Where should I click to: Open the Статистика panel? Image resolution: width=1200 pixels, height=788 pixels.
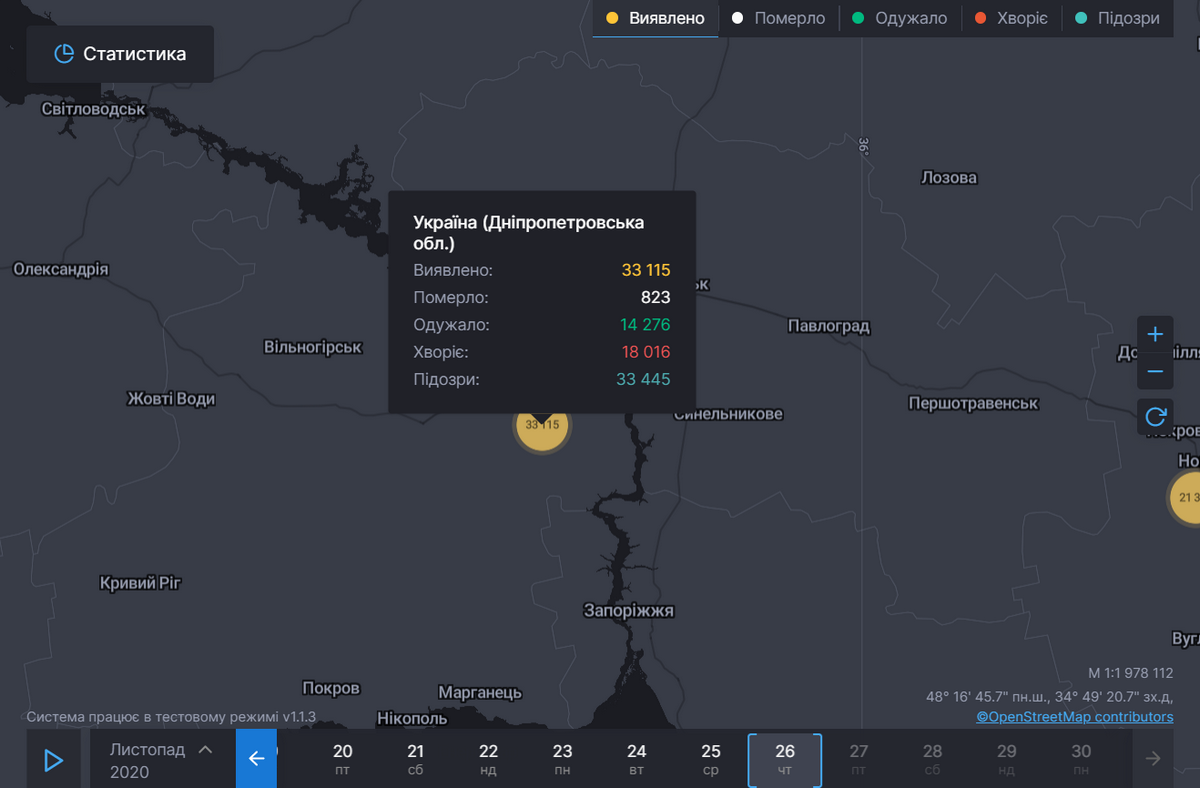(x=120, y=54)
